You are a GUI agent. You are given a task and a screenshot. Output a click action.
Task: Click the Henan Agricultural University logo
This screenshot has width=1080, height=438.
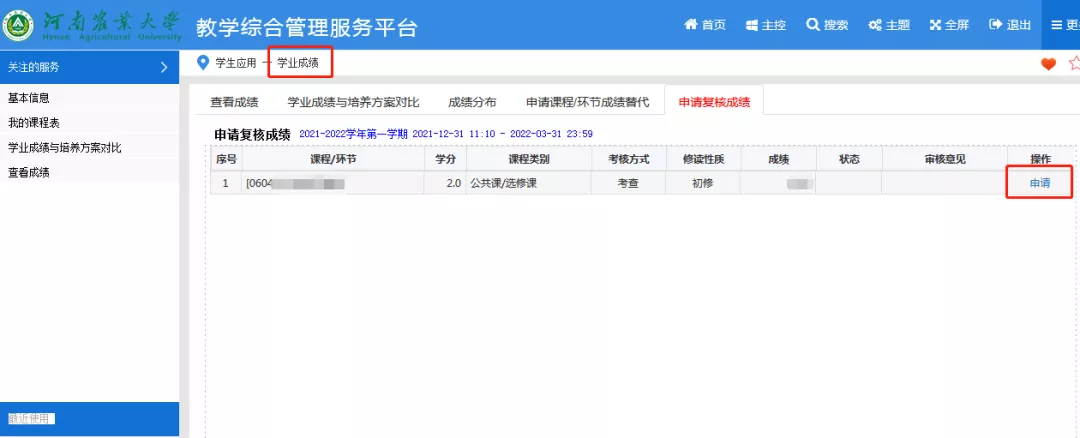tap(91, 25)
